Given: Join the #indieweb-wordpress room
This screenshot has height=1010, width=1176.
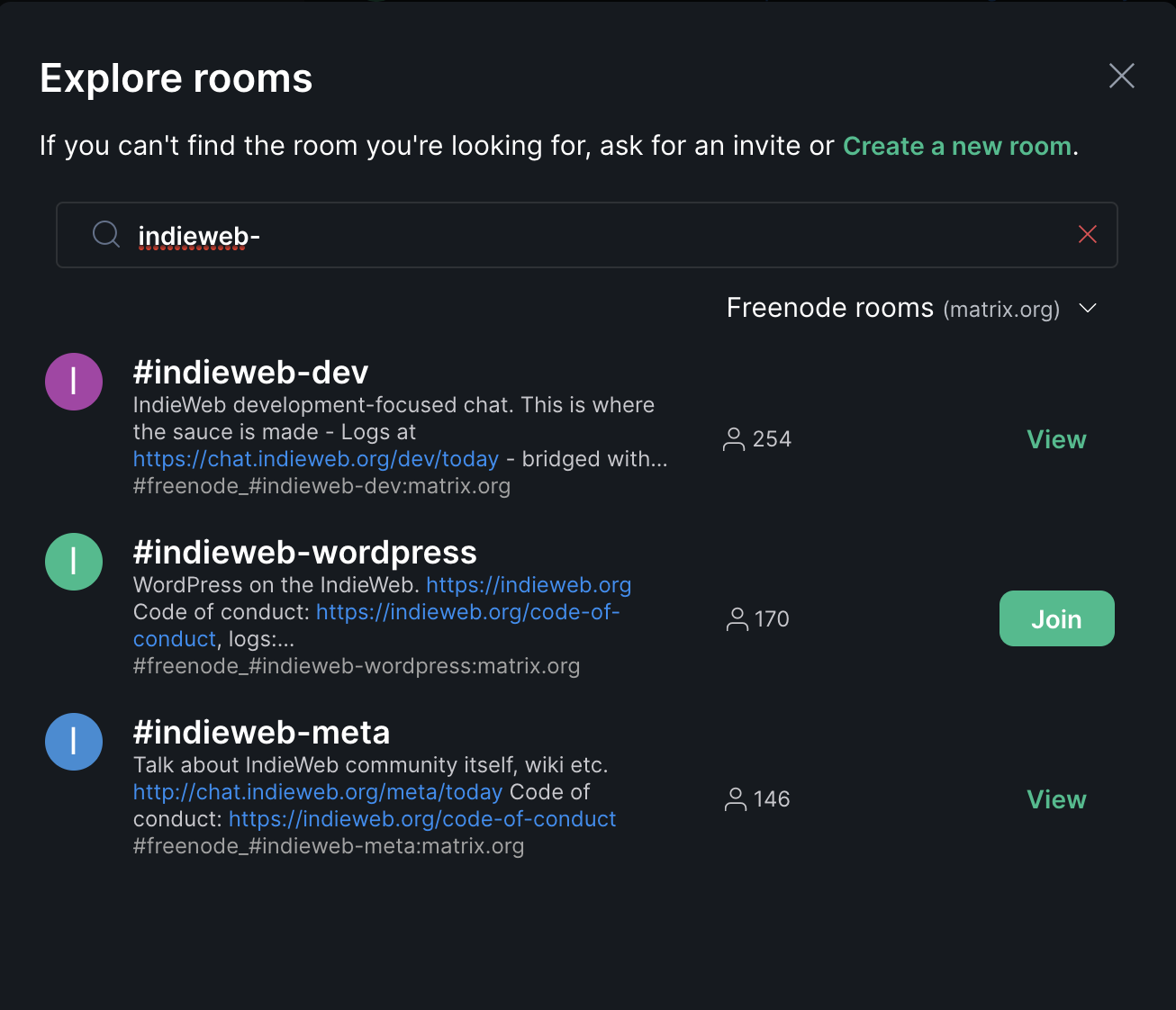Looking at the screenshot, I should coord(1057,618).
